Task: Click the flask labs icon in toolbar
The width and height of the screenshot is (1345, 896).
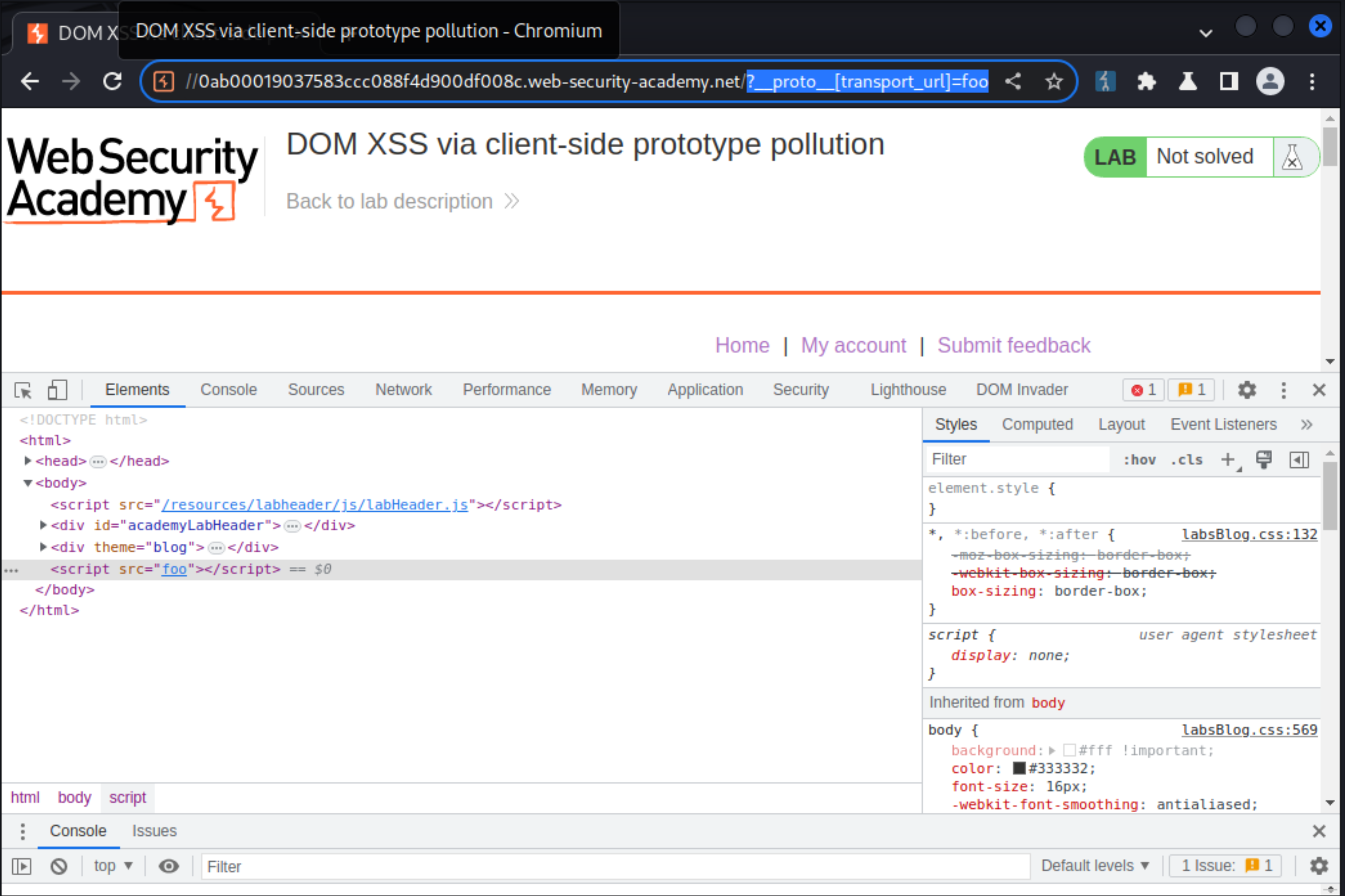Action: coord(1188,81)
